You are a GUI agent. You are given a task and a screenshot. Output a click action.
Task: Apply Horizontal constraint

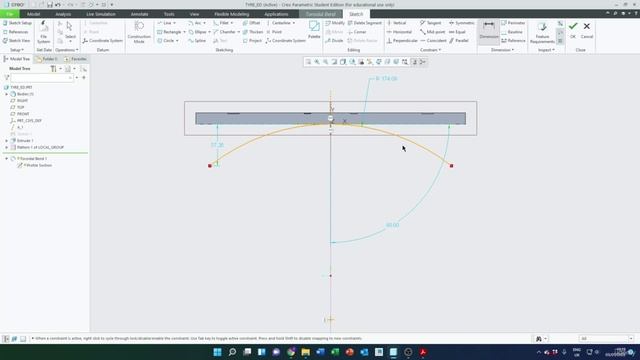click(399, 32)
